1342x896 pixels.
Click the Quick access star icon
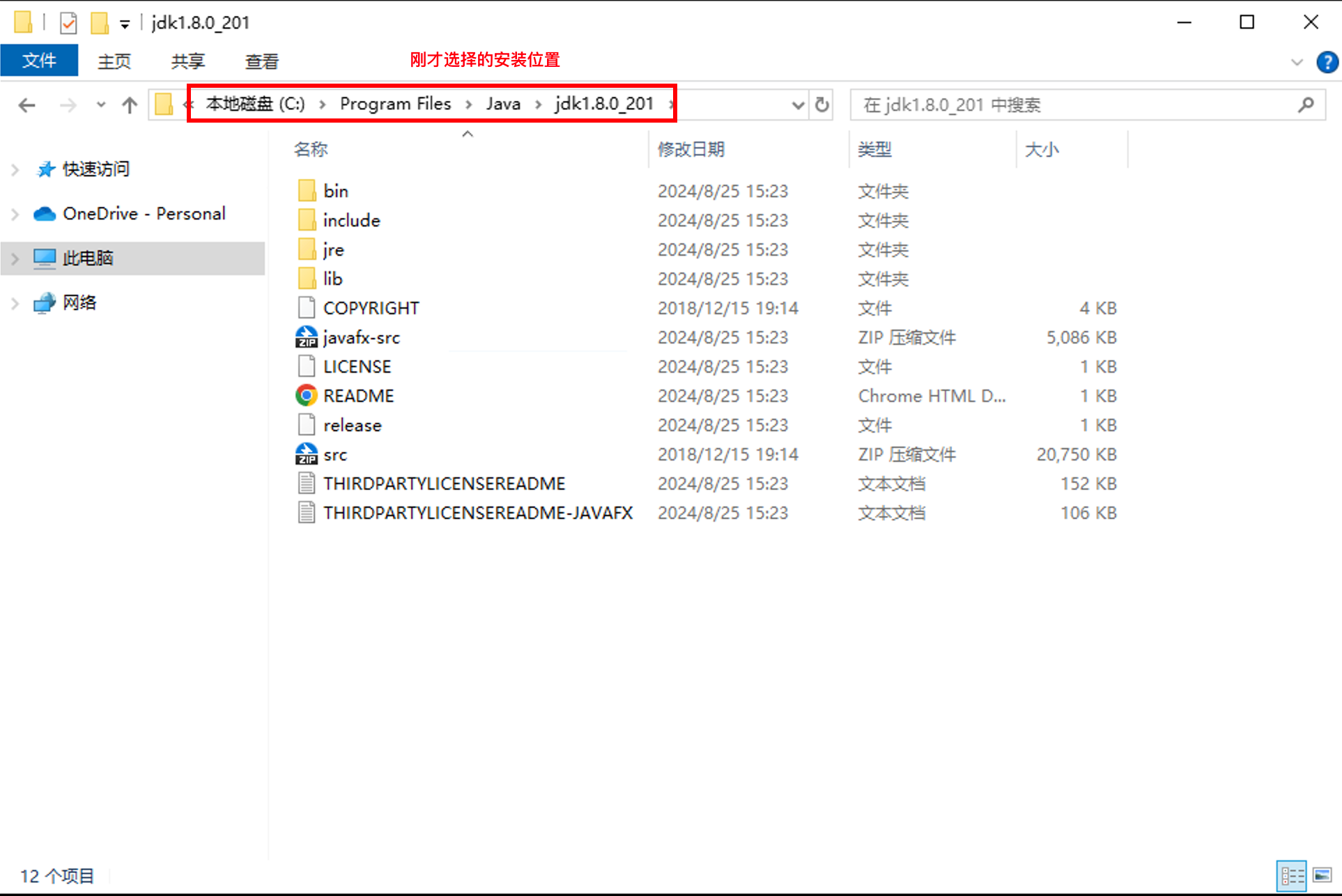point(46,169)
